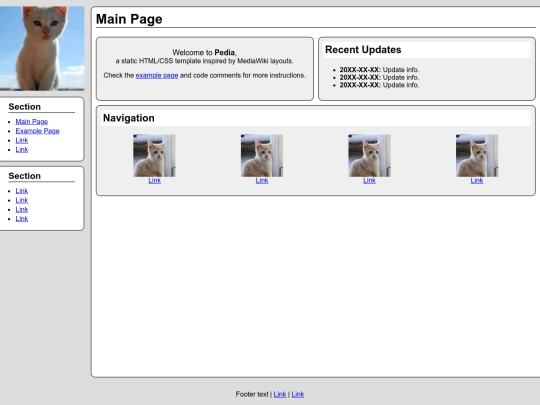
Task: Click the bold word 'Pedia' in welcome text
Action: [x=225, y=52]
